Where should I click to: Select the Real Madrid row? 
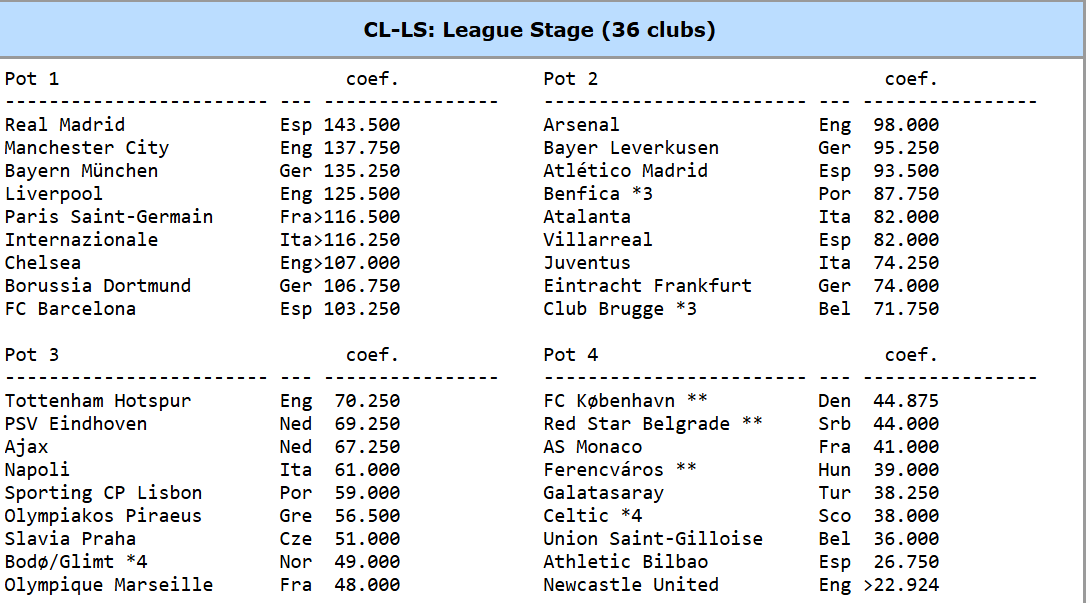pos(202,124)
